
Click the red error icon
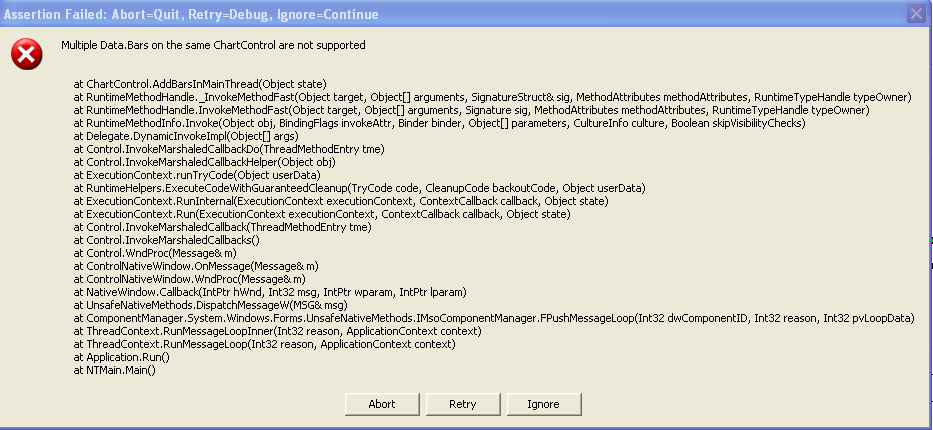click(27, 56)
